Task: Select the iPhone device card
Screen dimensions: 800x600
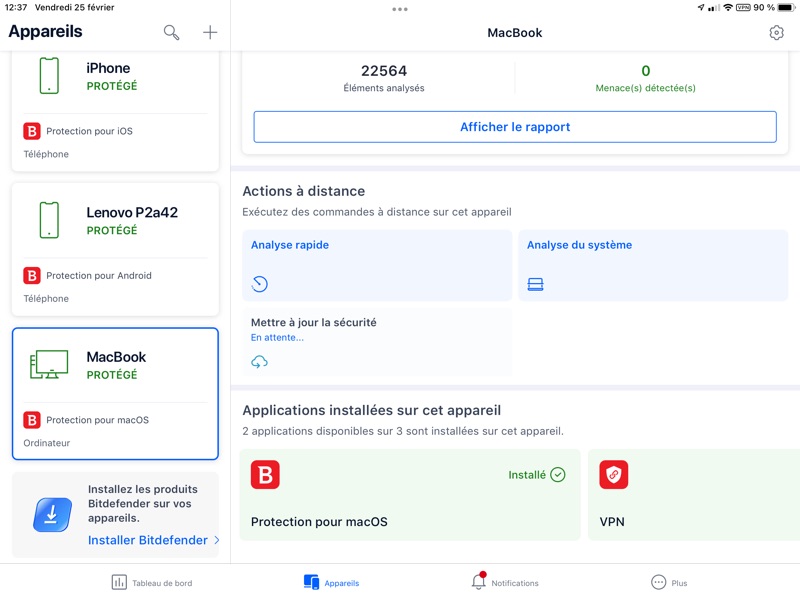Action: point(115,110)
